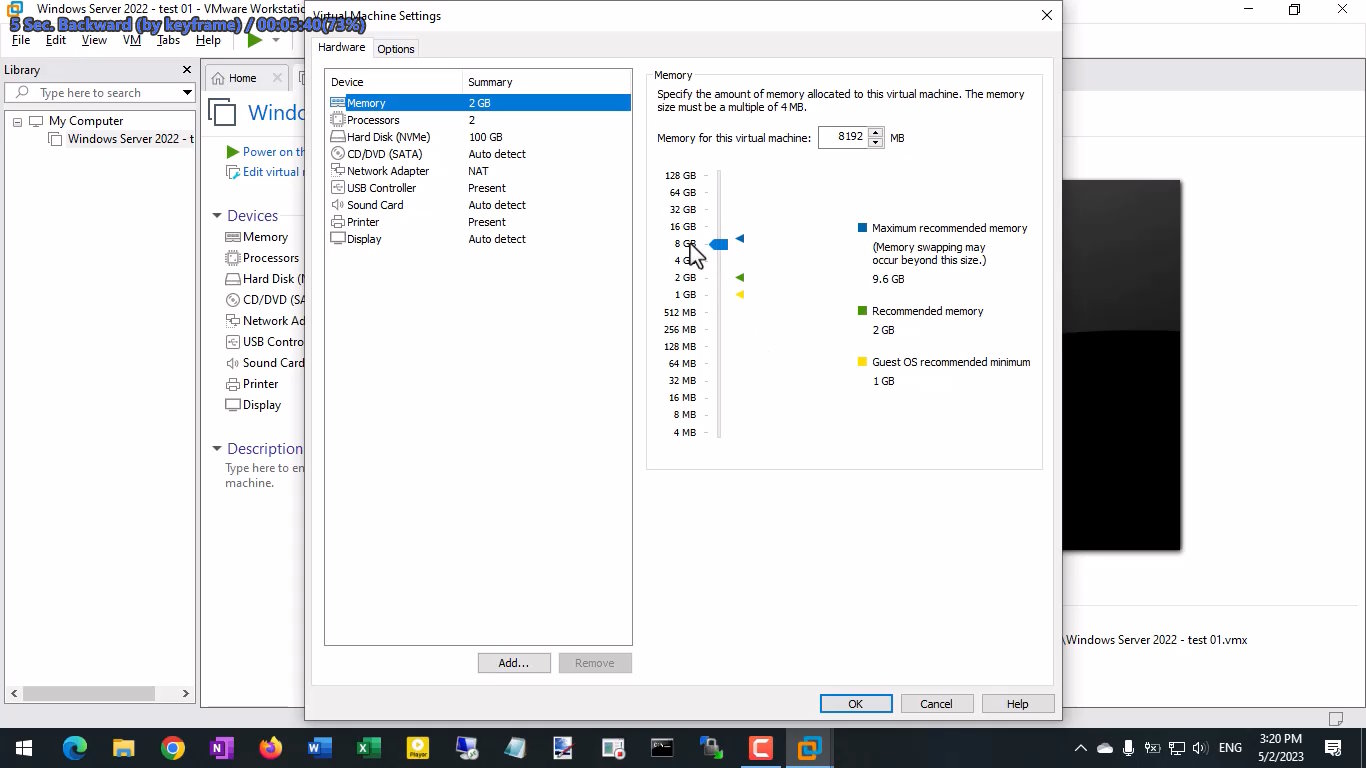Image resolution: width=1366 pixels, height=768 pixels.
Task: Open Firefox from taskbar
Action: point(270,747)
